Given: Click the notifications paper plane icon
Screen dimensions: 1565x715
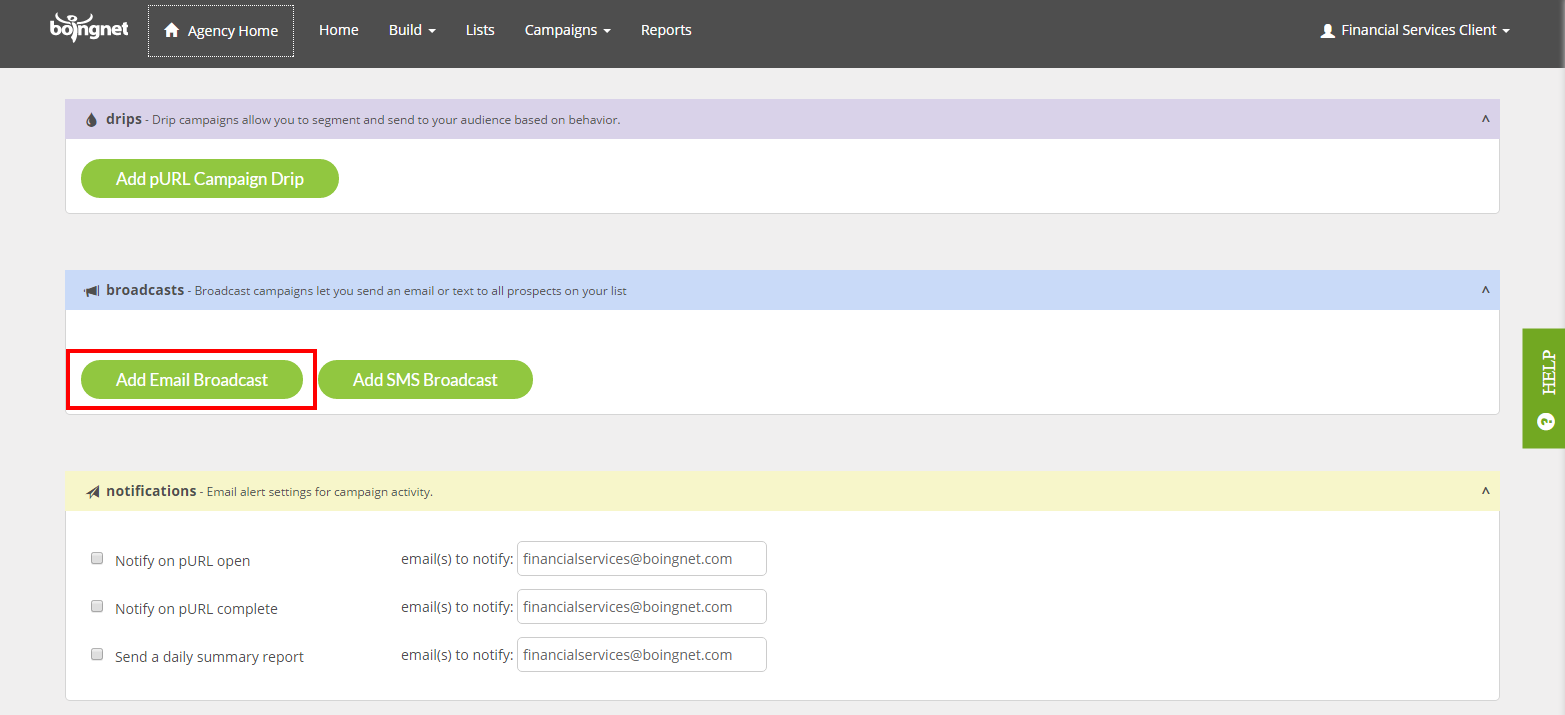Looking at the screenshot, I should tap(92, 492).
